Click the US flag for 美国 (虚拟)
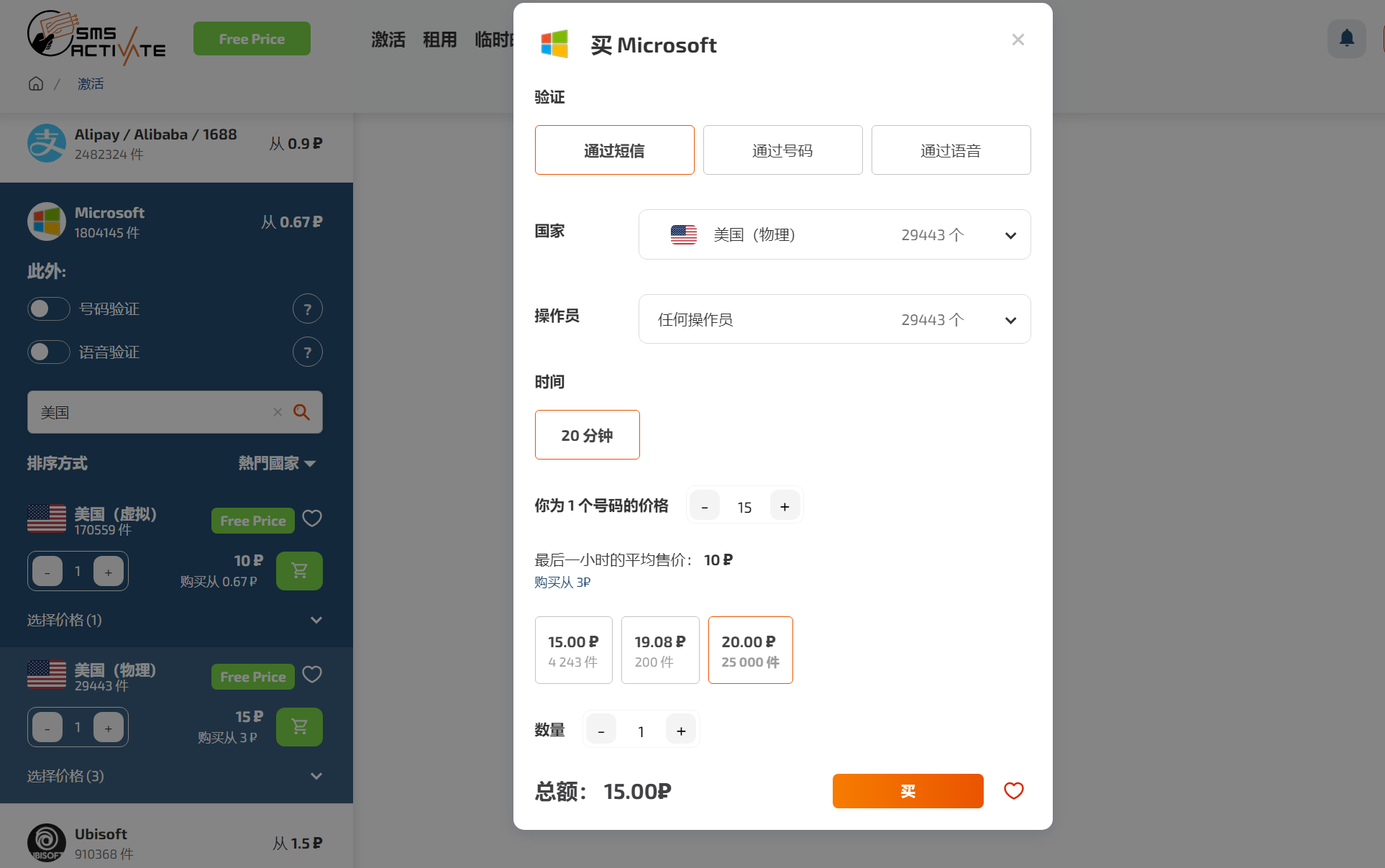 click(47, 518)
